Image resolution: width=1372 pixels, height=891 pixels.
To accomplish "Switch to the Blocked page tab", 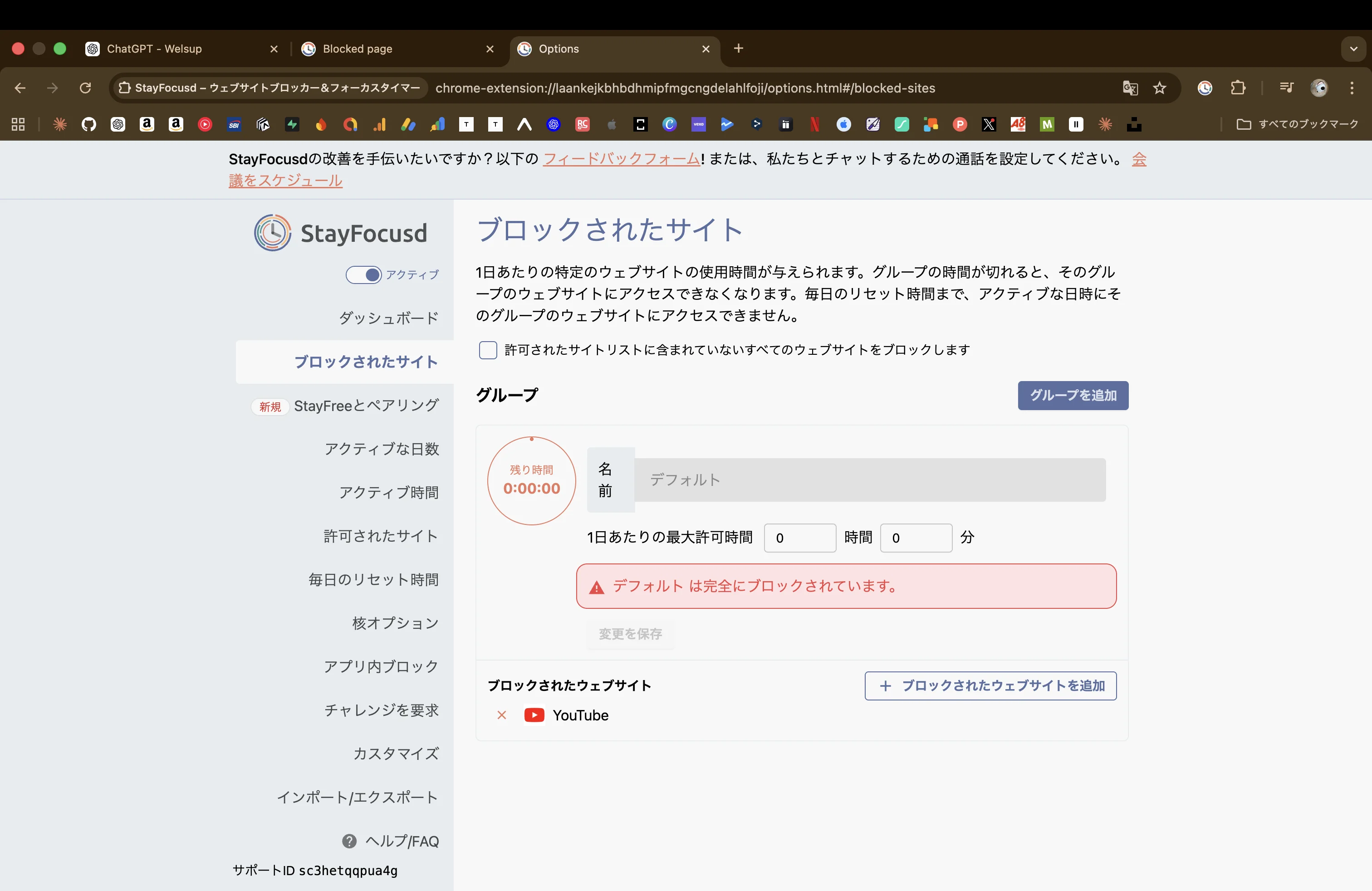I will point(358,49).
